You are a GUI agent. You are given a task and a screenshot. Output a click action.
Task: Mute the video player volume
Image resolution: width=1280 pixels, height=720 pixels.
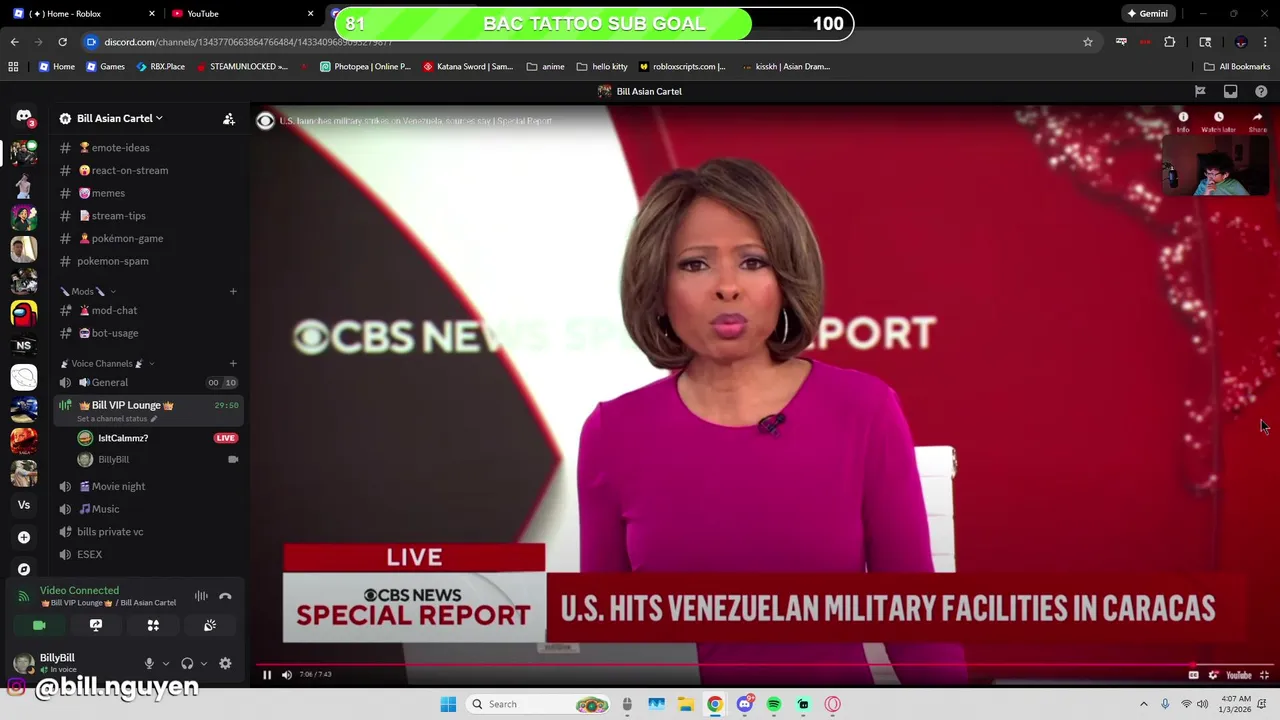[x=287, y=675]
